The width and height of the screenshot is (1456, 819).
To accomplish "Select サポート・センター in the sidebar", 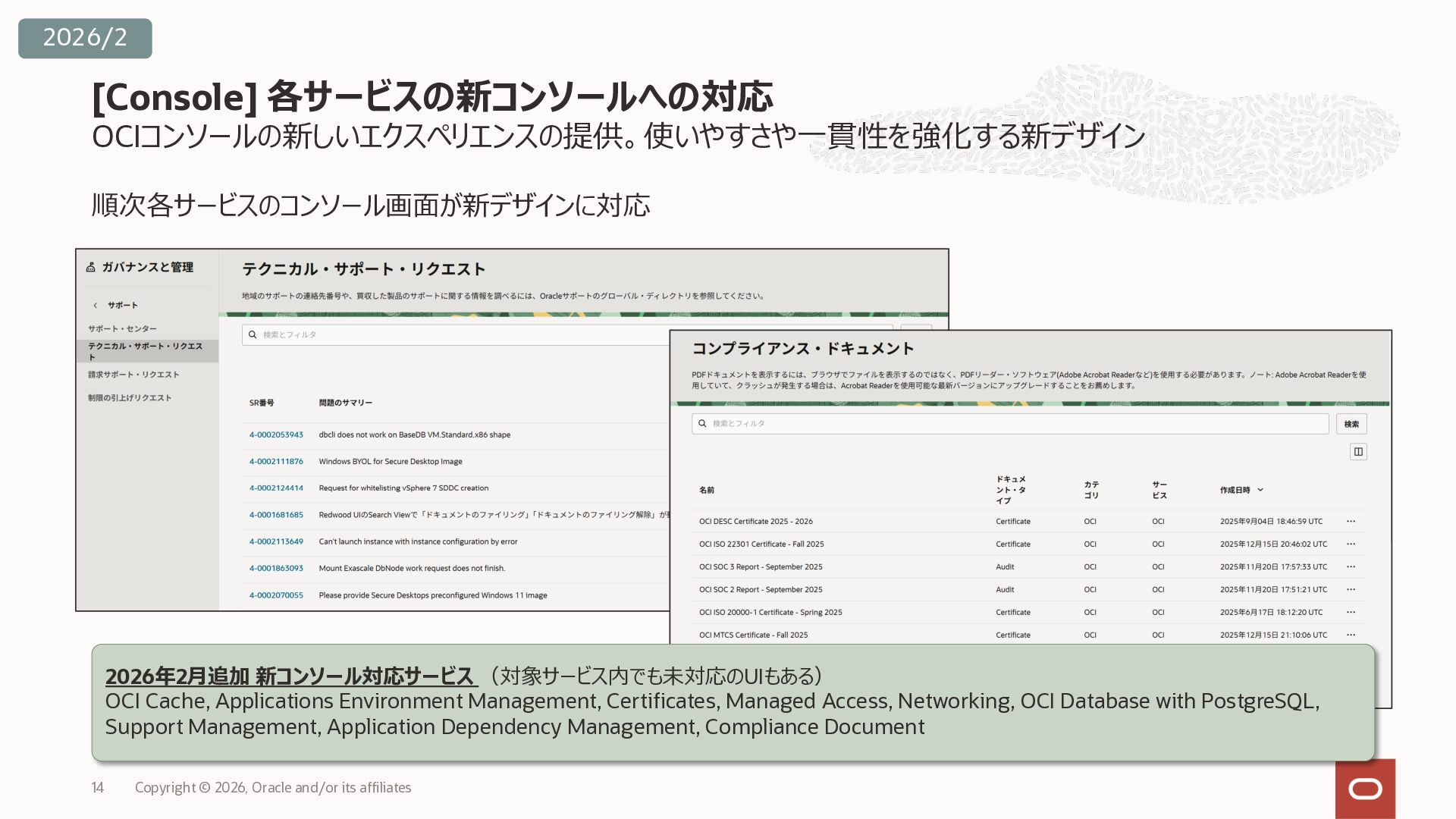I will click(122, 329).
